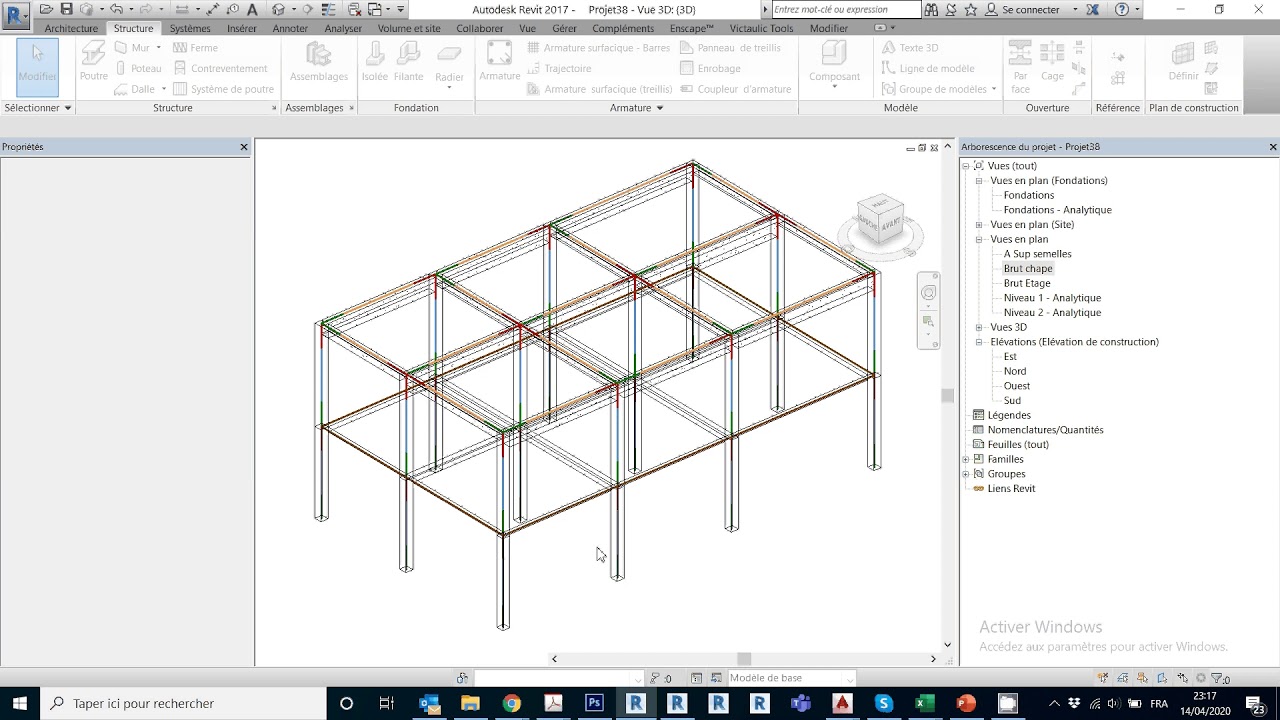Expand the Vues 3D tree node
Image resolution: width=1280 pixels, height=720 pixels.
pos(980,327)
